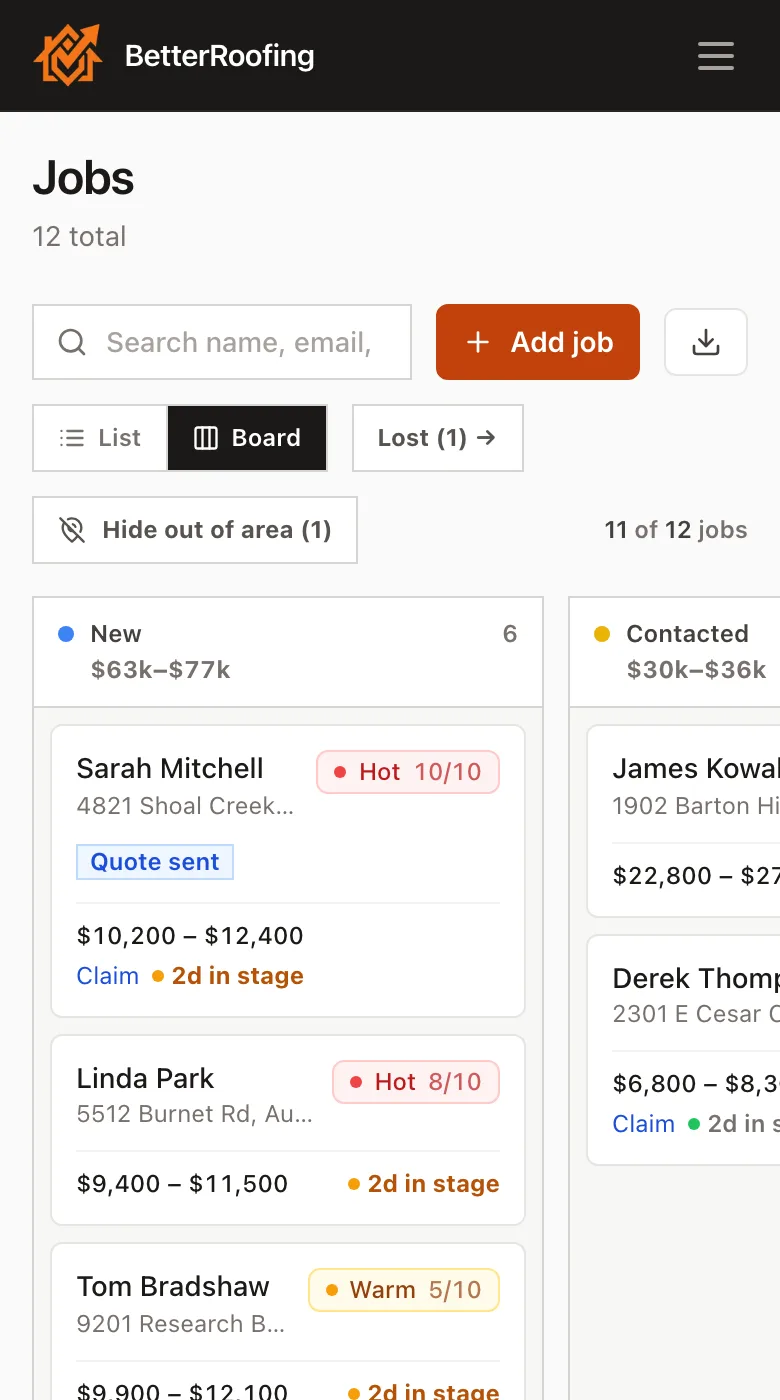Click $10,200 – $12,400 price range

click(x=190, y=936)
